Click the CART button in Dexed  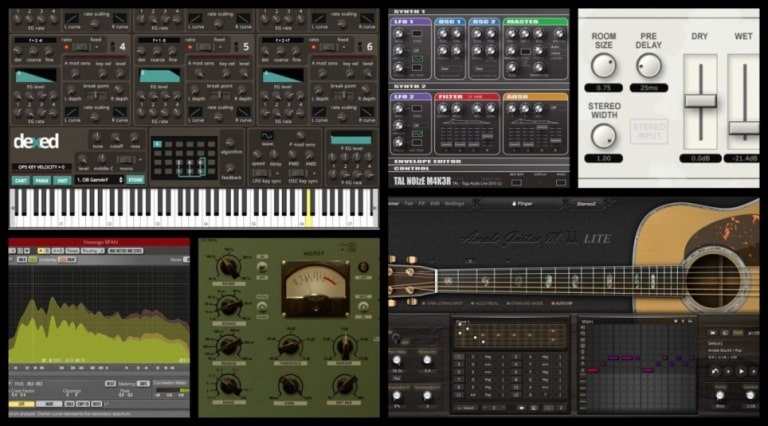click(21, 181)
